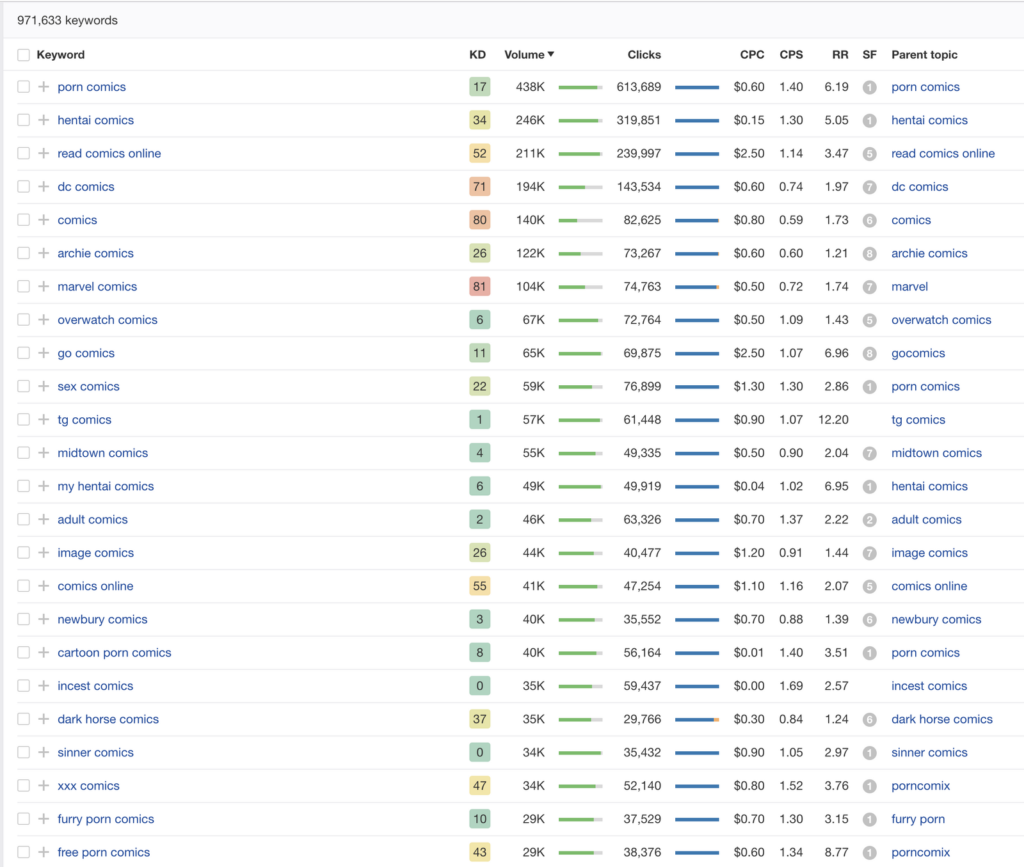Click SF badge in the comics row
1024x867 pixels.
pos(869,220)
